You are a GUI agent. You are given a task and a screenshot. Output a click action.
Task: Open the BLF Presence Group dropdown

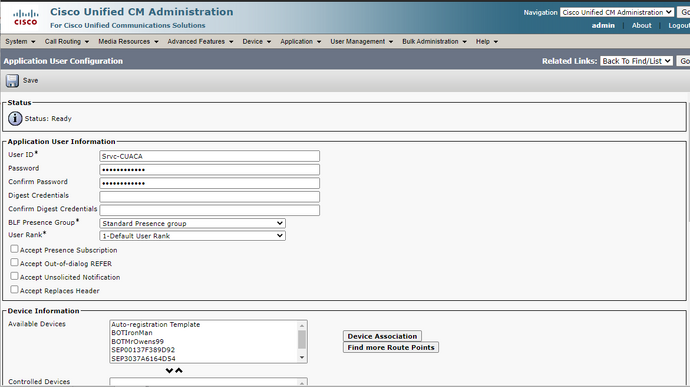click(192, 223)
